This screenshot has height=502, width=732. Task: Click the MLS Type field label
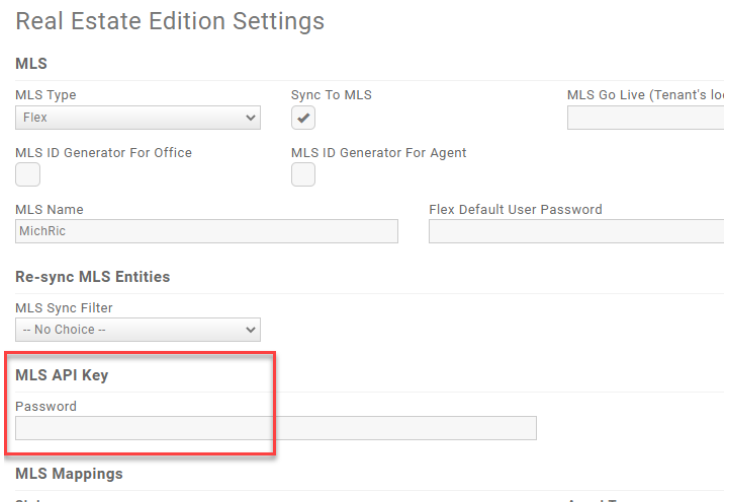(46, 95)
